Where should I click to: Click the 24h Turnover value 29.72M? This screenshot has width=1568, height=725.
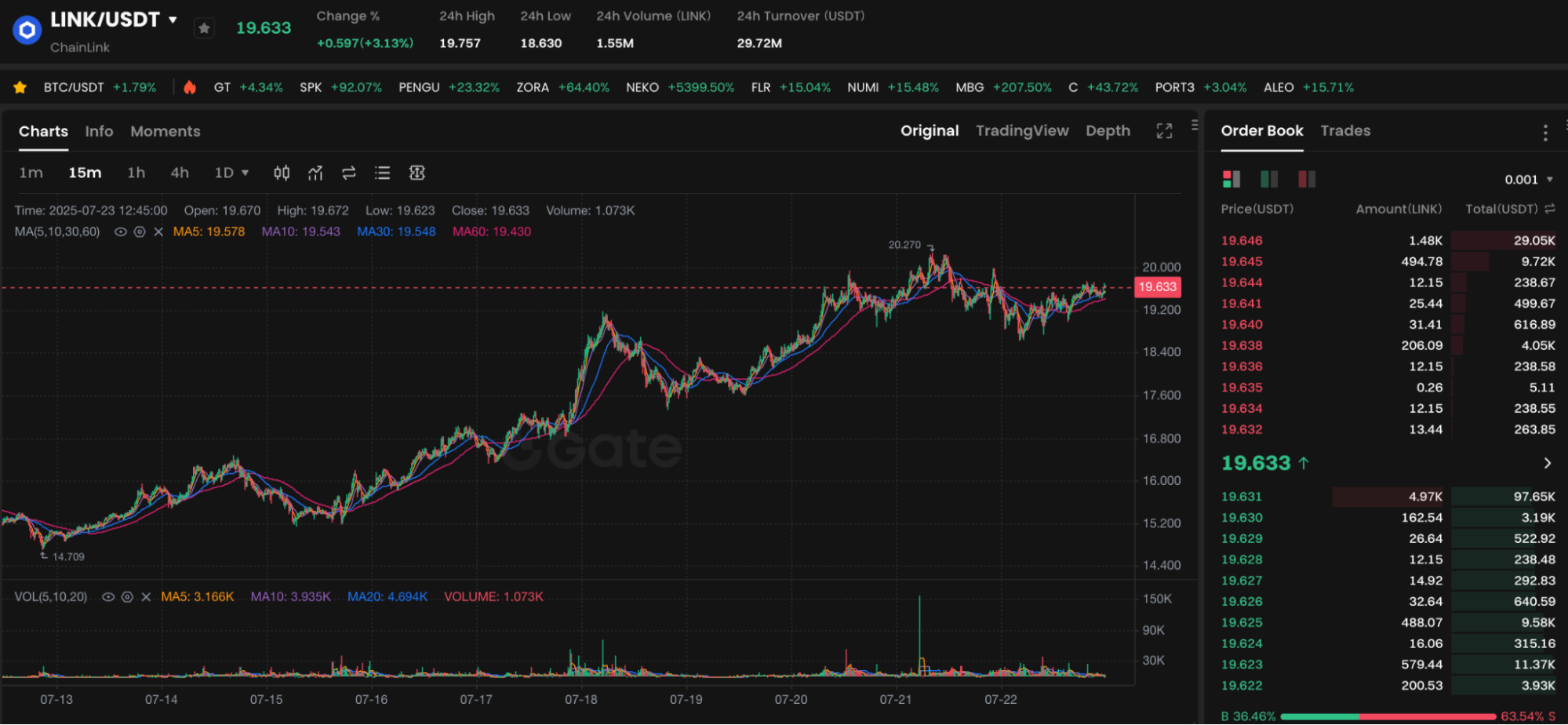click(x=759, y=43)
